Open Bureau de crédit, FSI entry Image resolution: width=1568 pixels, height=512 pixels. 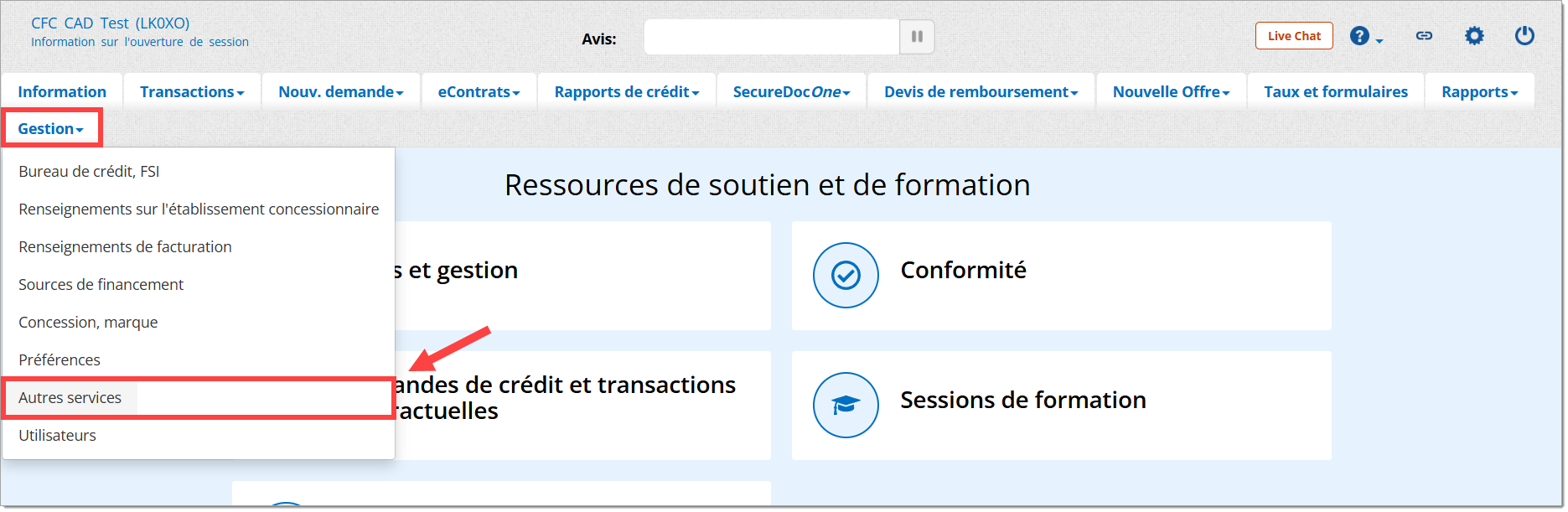tap(89, 172)
